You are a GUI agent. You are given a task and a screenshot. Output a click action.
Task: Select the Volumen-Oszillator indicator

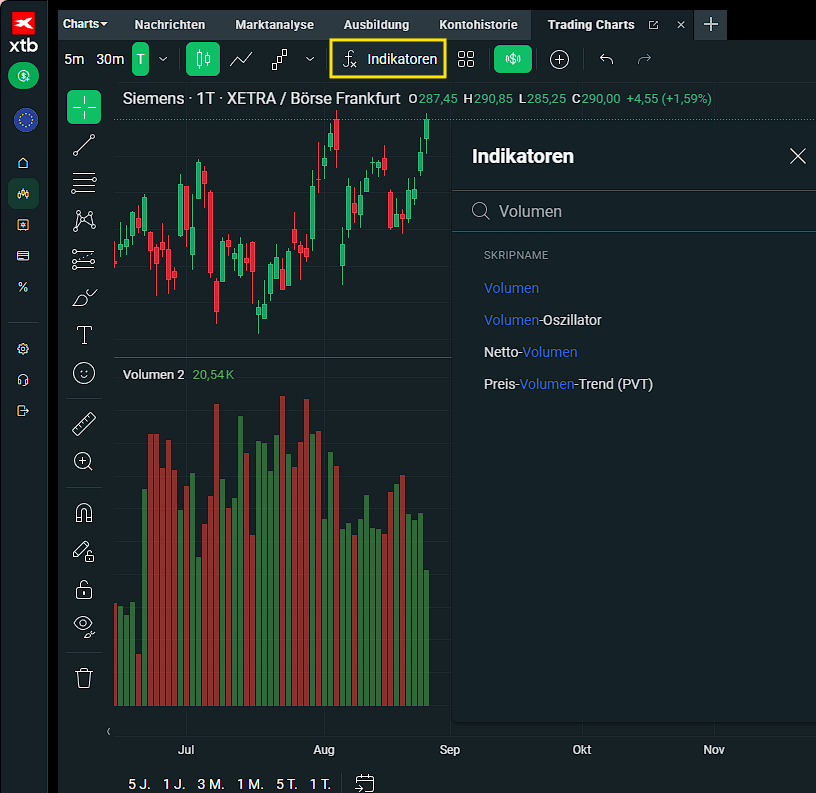click(542, 320)
